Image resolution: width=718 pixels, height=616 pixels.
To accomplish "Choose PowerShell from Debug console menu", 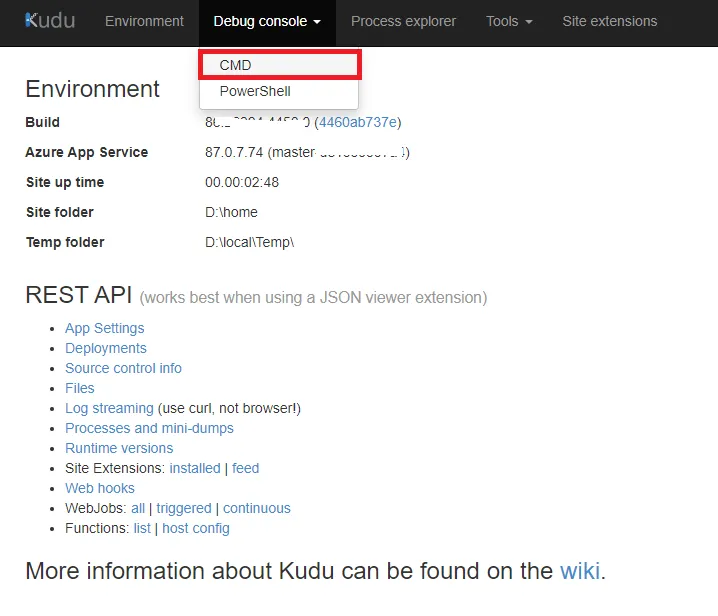I will click(279, 91).
